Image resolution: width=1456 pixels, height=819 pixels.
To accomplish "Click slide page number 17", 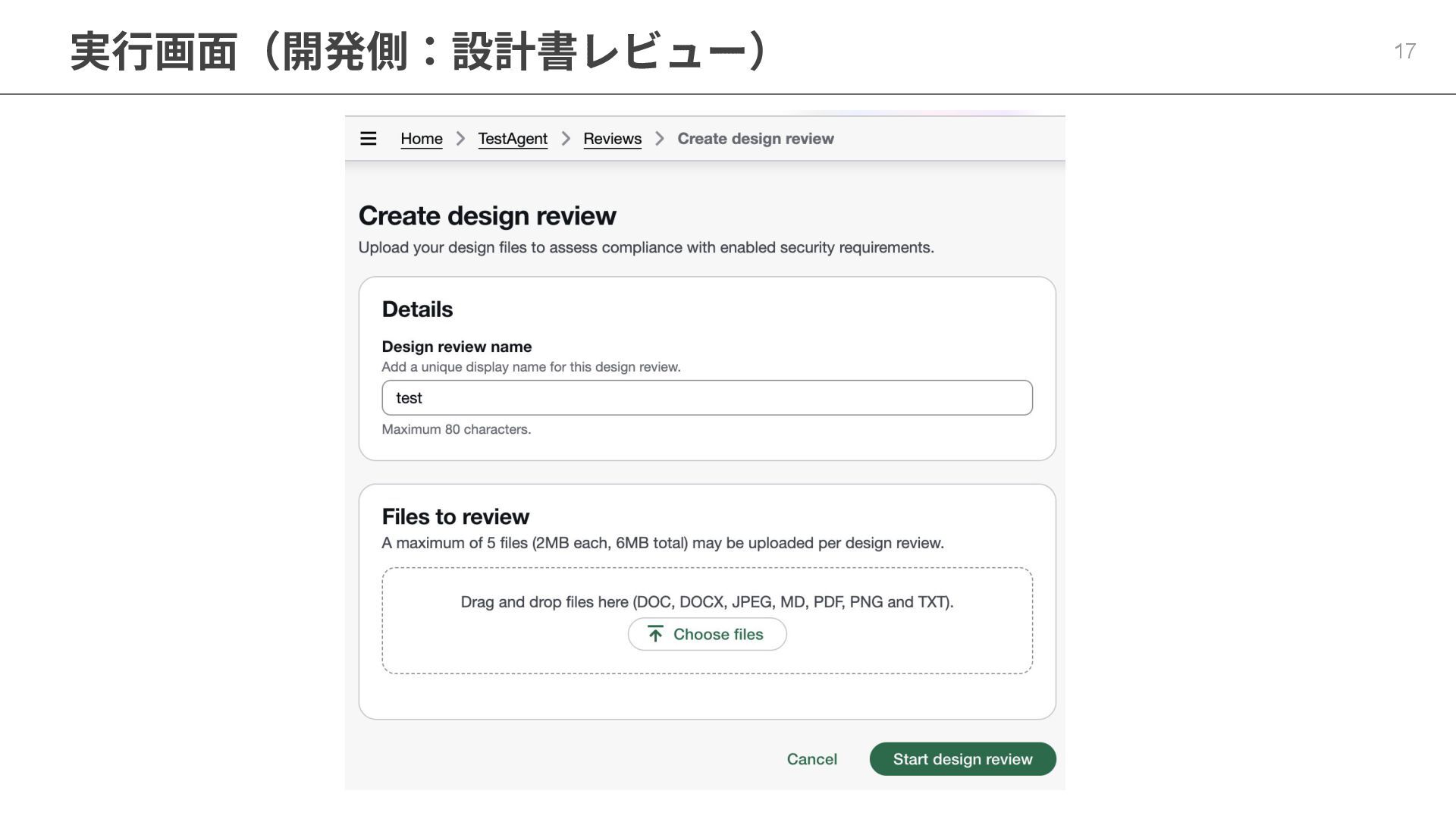I will coord(1404,51).
